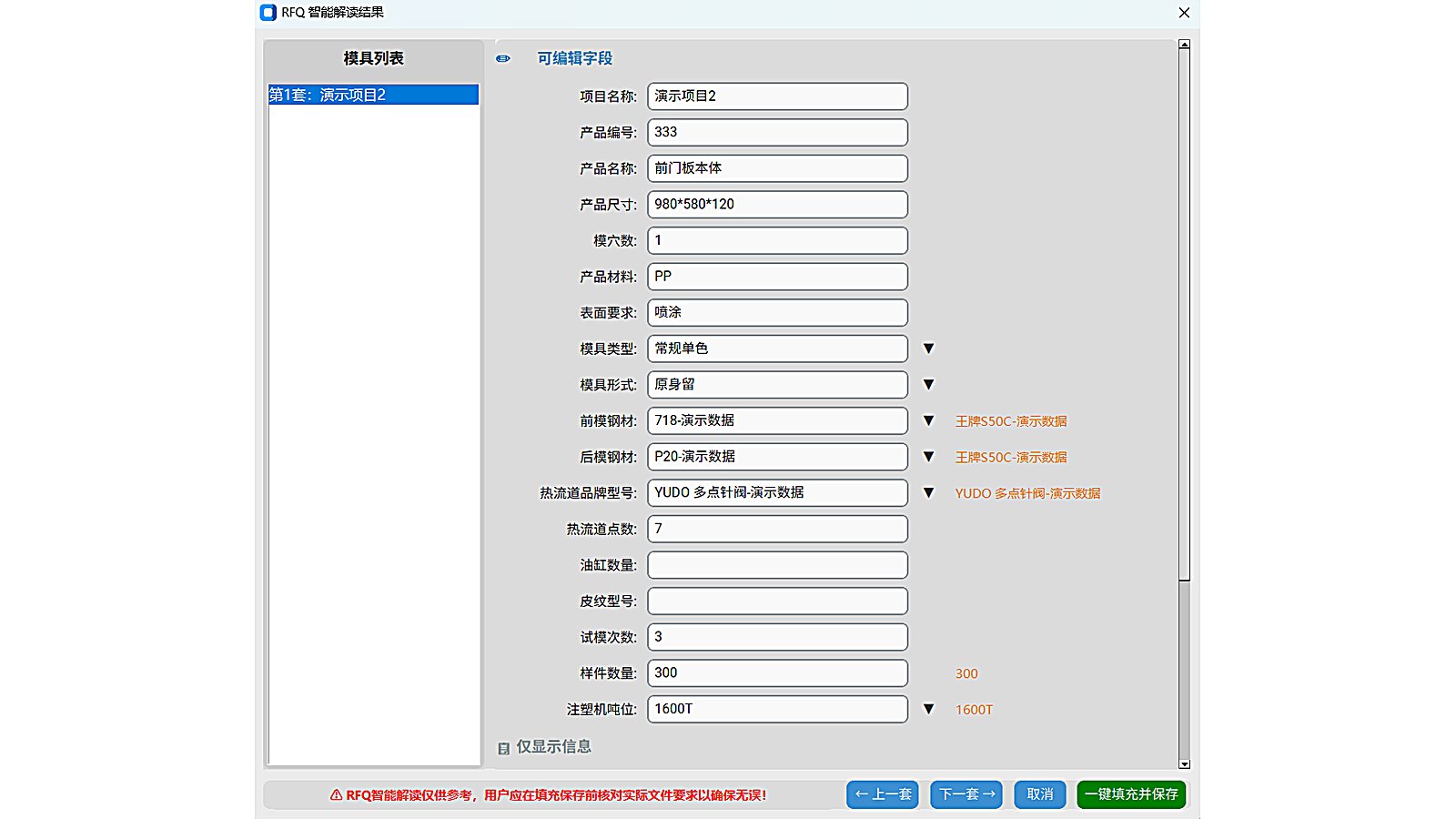Go to next set with 下一套 button

[966, 794]
